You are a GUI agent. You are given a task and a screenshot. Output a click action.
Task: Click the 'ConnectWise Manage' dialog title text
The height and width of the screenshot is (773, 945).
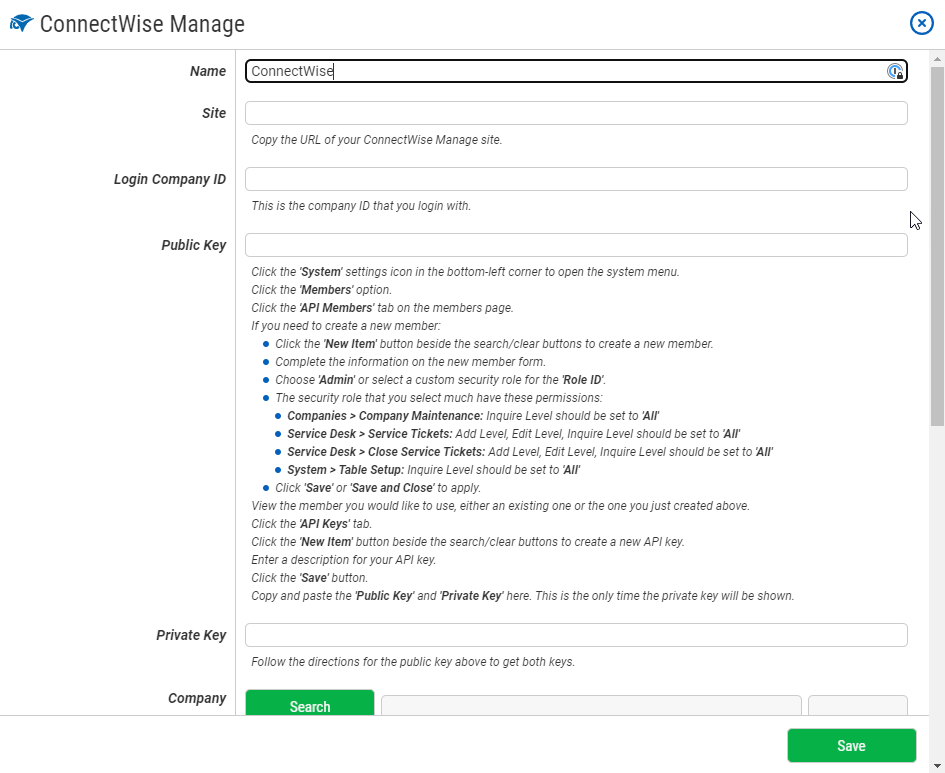click(x=142, y=24)
